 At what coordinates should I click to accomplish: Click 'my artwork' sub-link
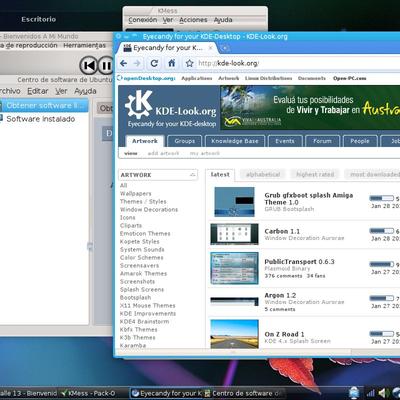[x=205, y=153]
